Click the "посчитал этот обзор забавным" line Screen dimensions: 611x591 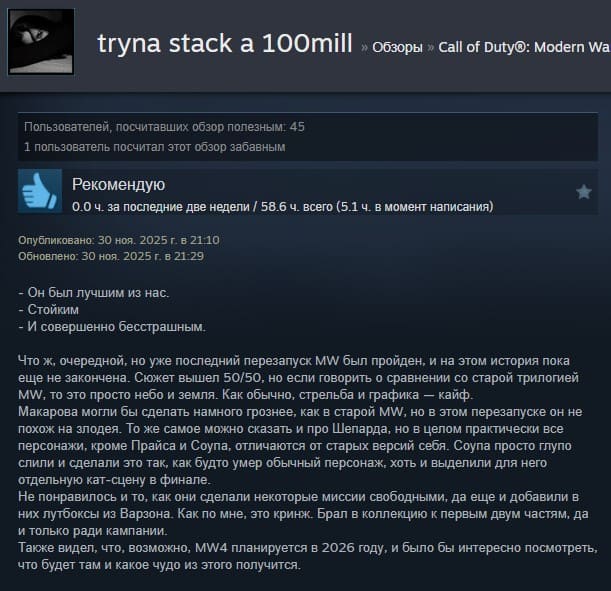(155, 147)
